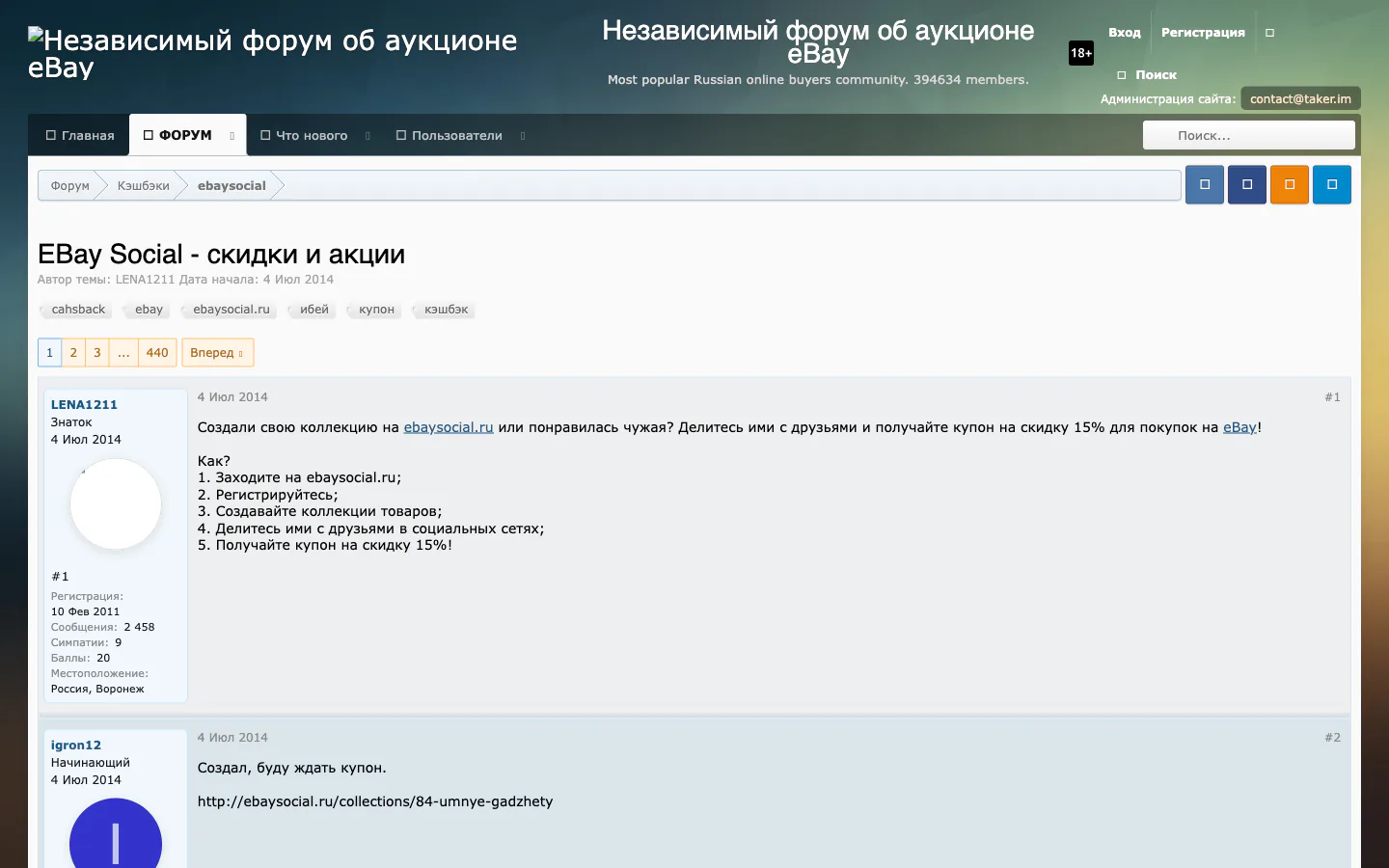Click the forum logo image in header
Image resolution: width=1389 pixels, height=868 pixels.
click(x=272, y=53)
